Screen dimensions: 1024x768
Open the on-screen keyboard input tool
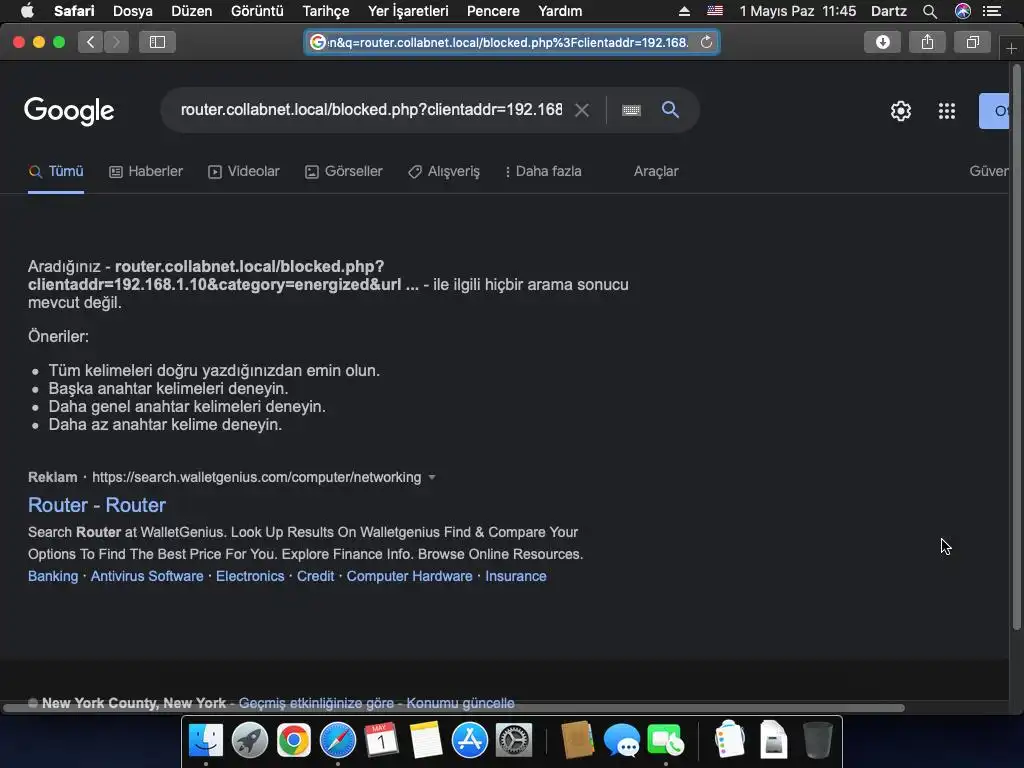[631, 110]
